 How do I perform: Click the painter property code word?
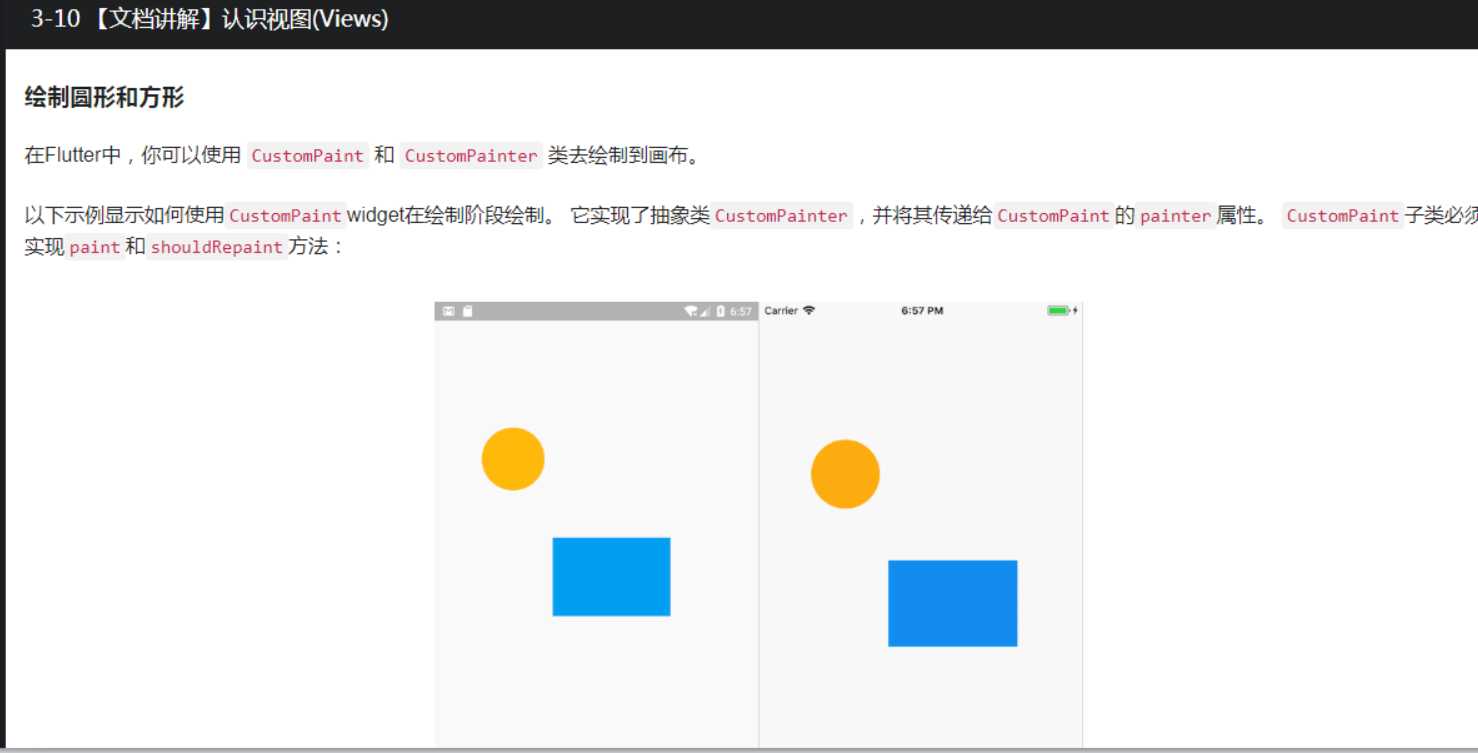click(x=1175, y=215)
